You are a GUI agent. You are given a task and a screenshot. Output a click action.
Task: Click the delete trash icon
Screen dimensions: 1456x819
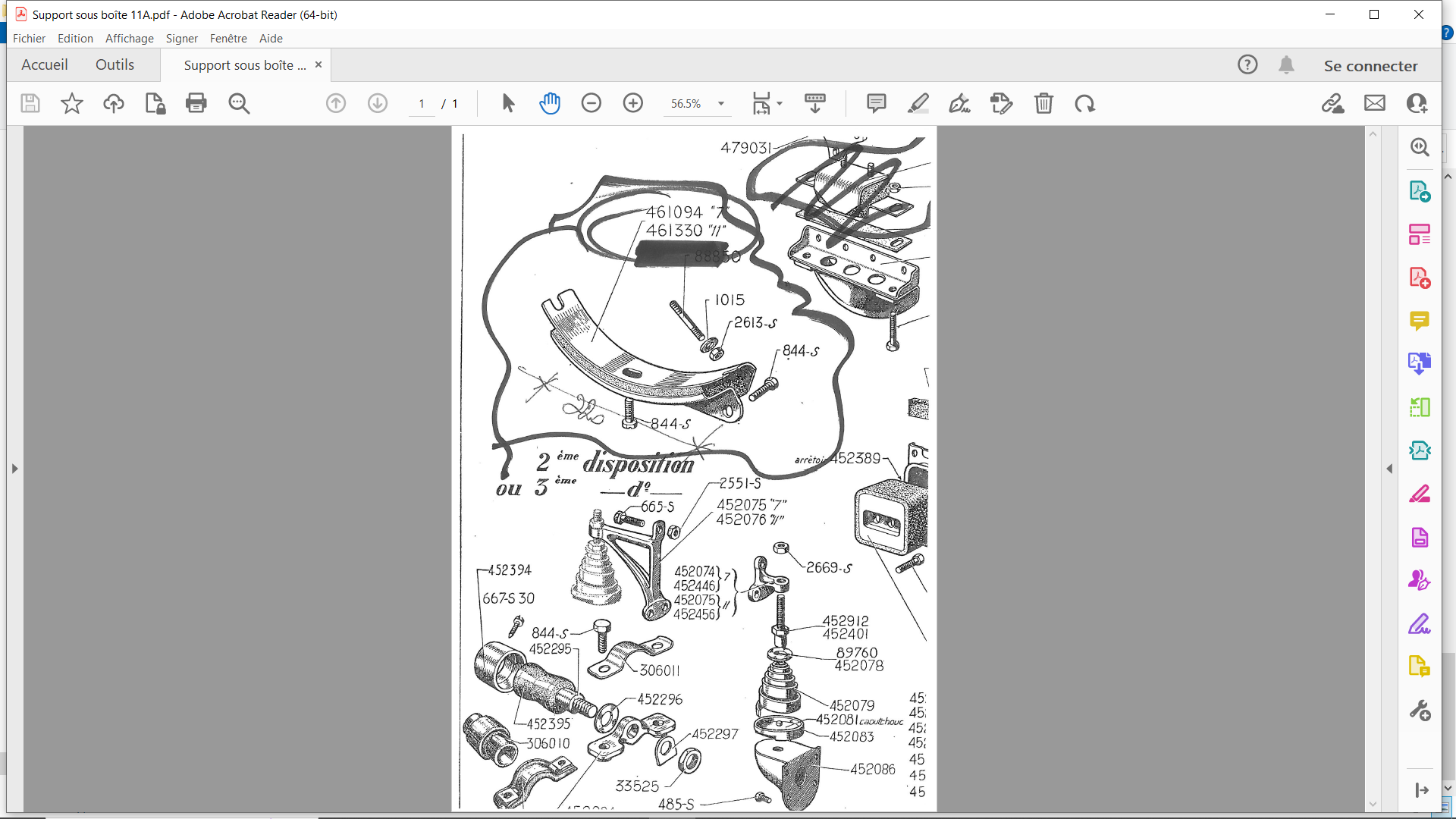(x=1044, y=103)
